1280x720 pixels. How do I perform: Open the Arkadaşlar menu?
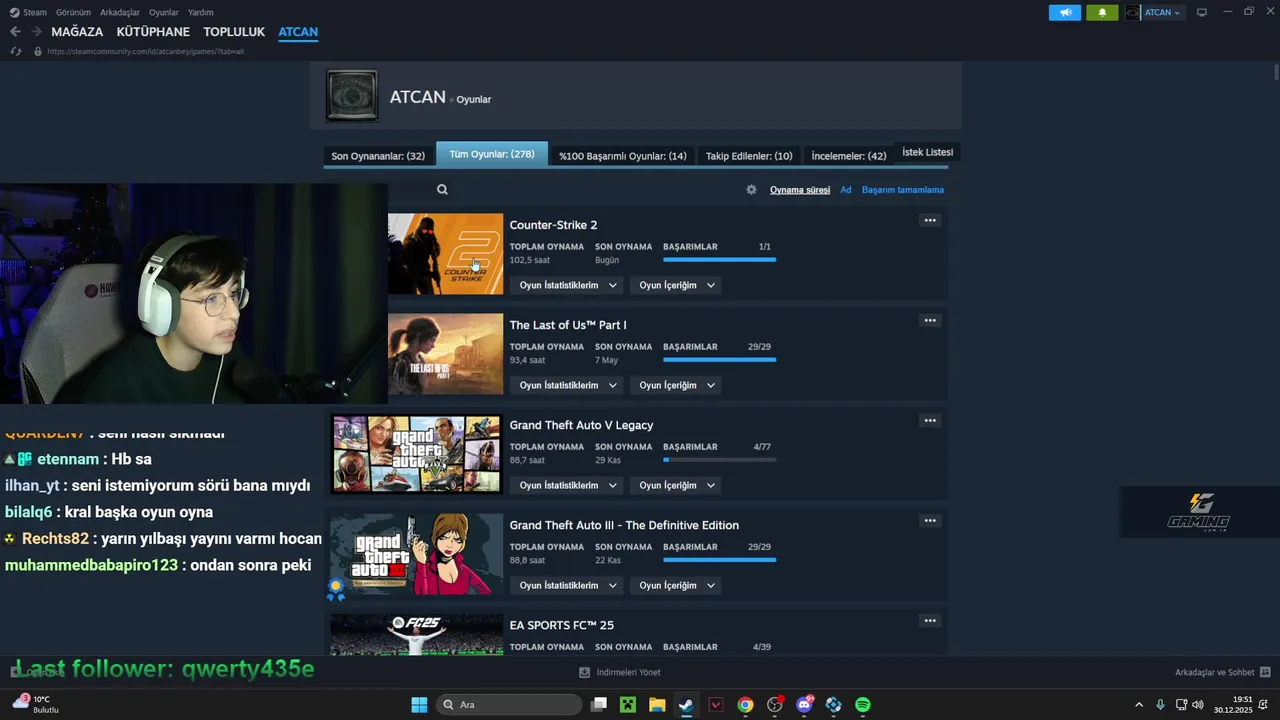[x=120, y=12]
